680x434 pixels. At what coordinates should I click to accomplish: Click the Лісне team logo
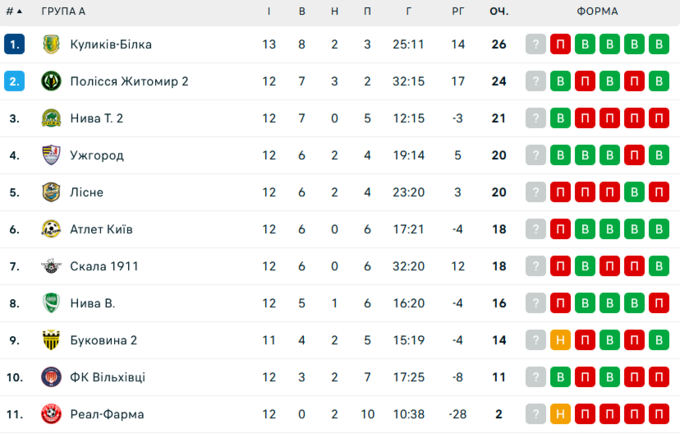[x=52, y=192]
